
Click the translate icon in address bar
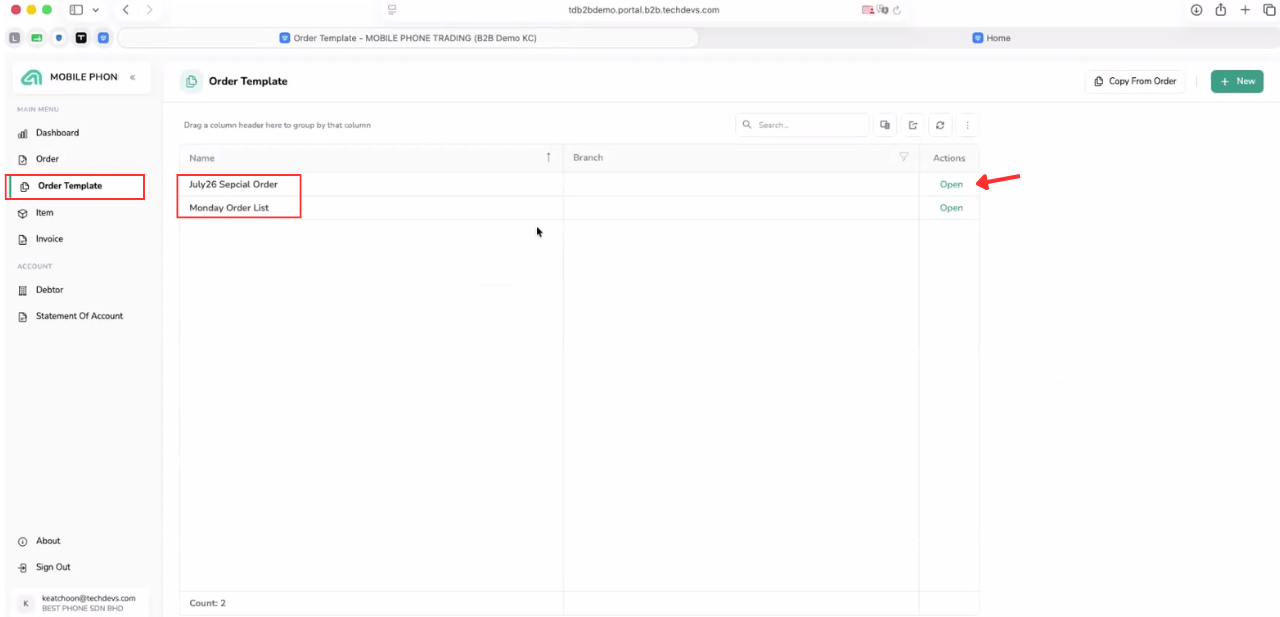[x=883, y=10]
